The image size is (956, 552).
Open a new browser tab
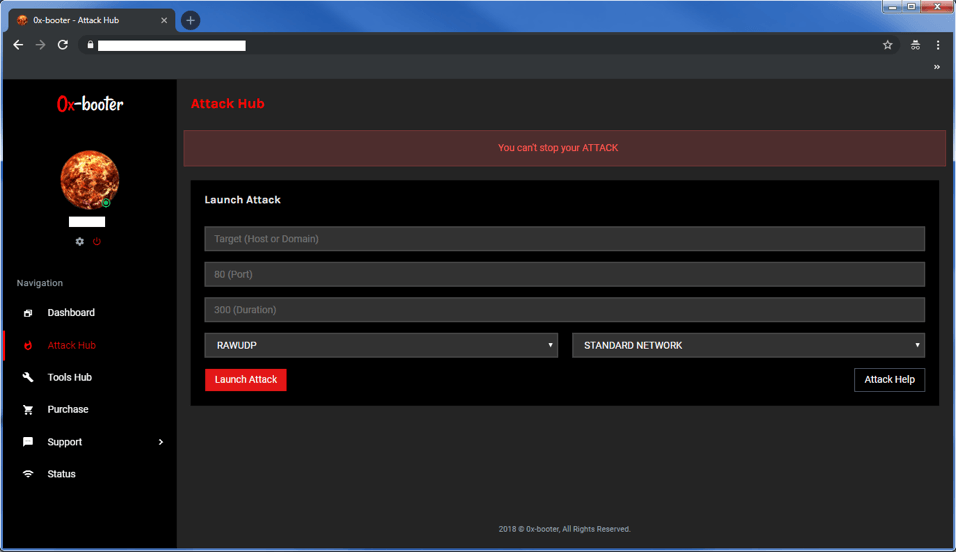click(x=190, y=20)
